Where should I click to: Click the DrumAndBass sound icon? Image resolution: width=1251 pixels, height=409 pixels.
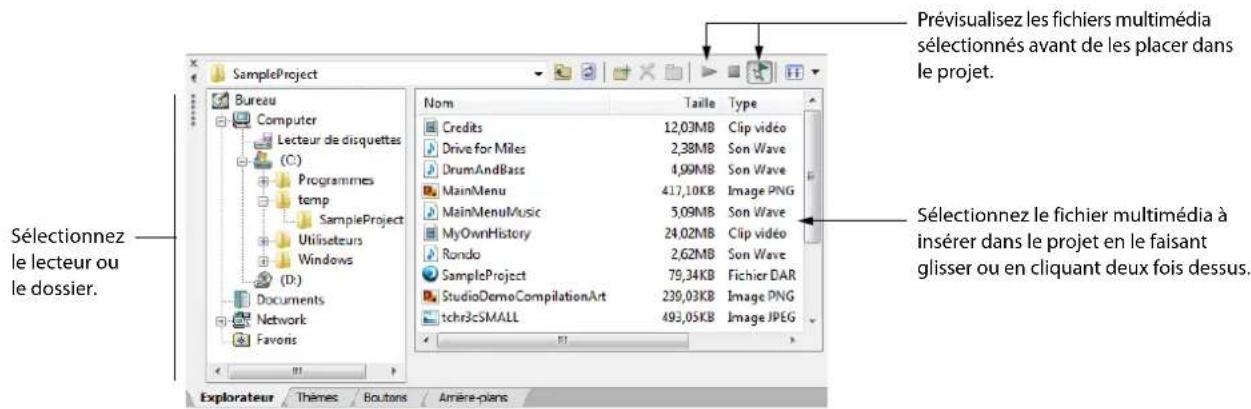pos(432,168)
